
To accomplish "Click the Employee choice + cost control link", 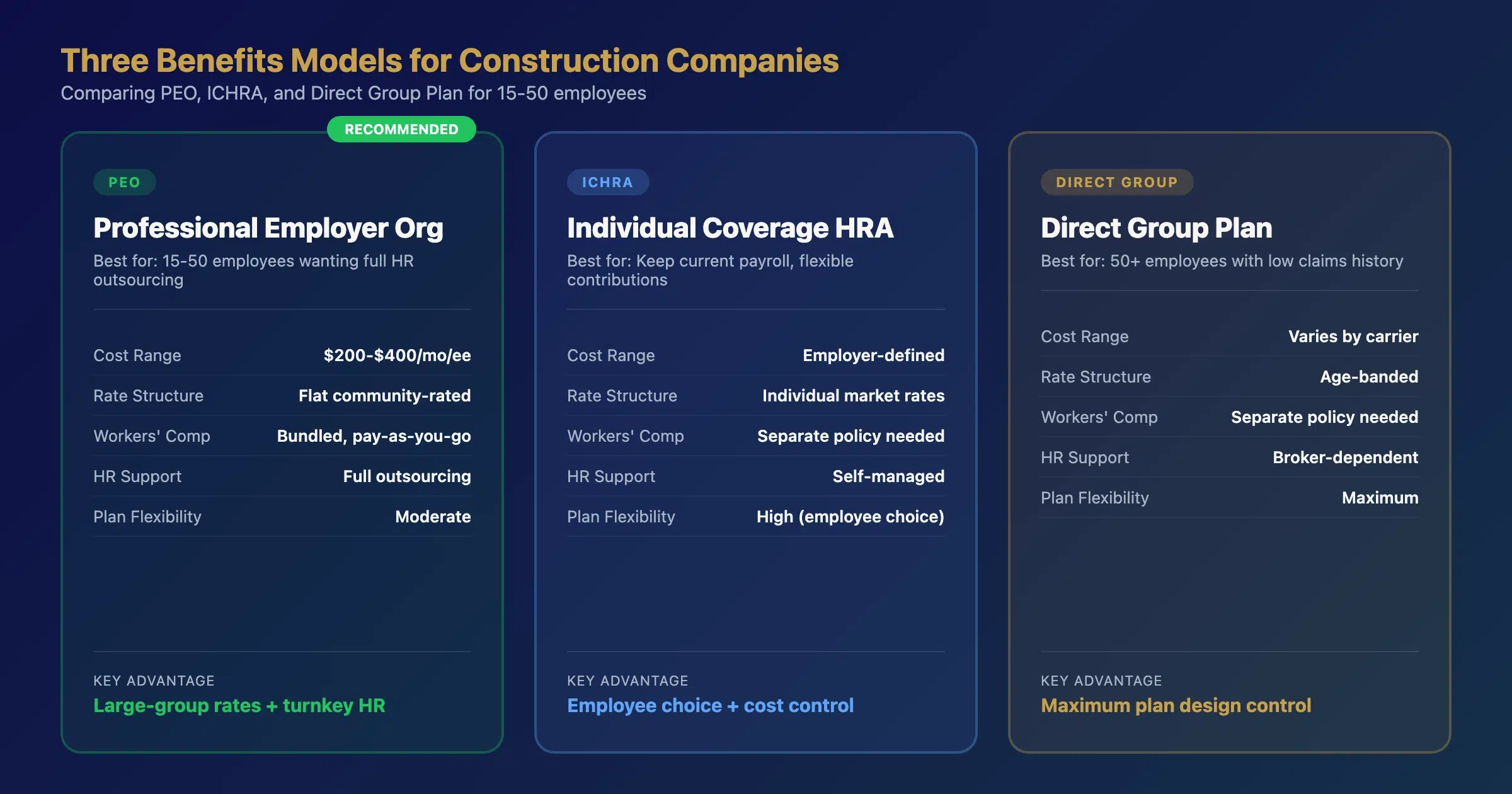I will 709,706.
